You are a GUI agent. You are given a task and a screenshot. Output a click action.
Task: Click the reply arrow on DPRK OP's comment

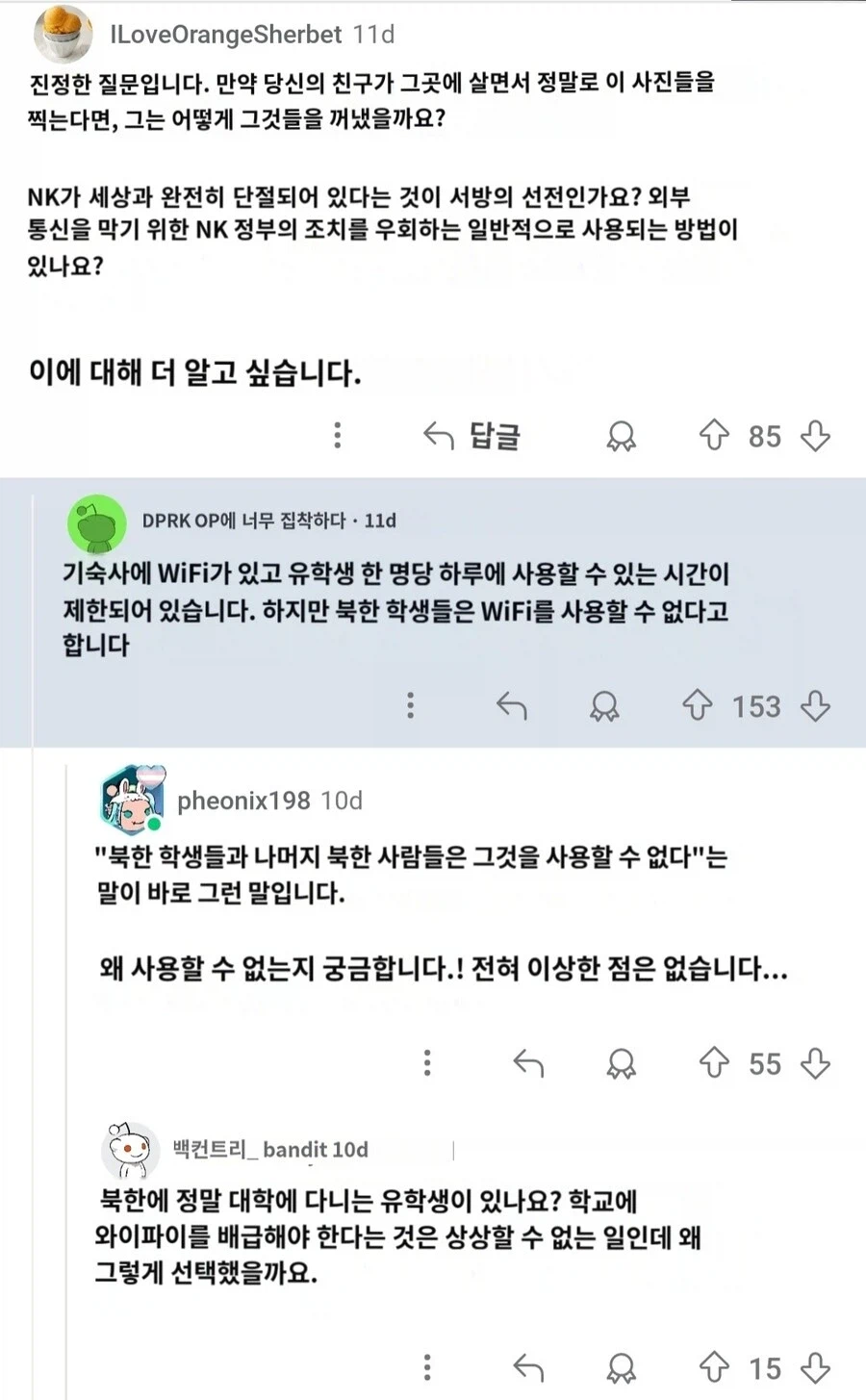click(511, 705)
